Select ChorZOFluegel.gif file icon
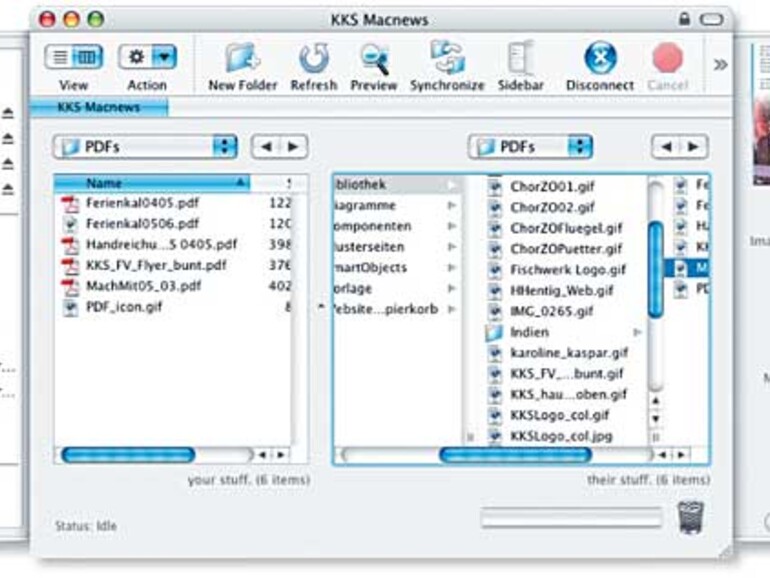Image resolution: width=770 pixels, height=578 pixels. [x=495, y=228]
